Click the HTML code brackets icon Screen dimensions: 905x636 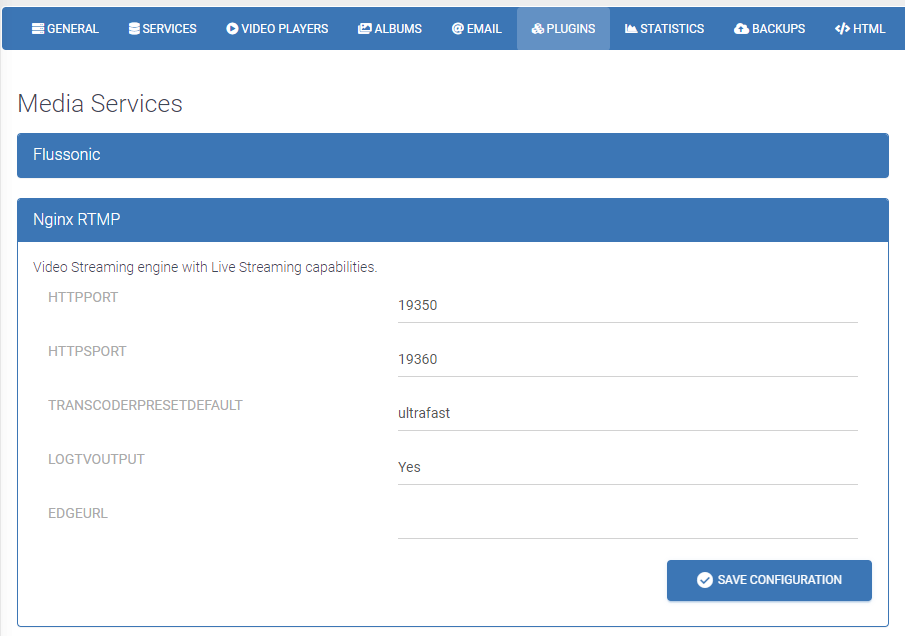842,29
